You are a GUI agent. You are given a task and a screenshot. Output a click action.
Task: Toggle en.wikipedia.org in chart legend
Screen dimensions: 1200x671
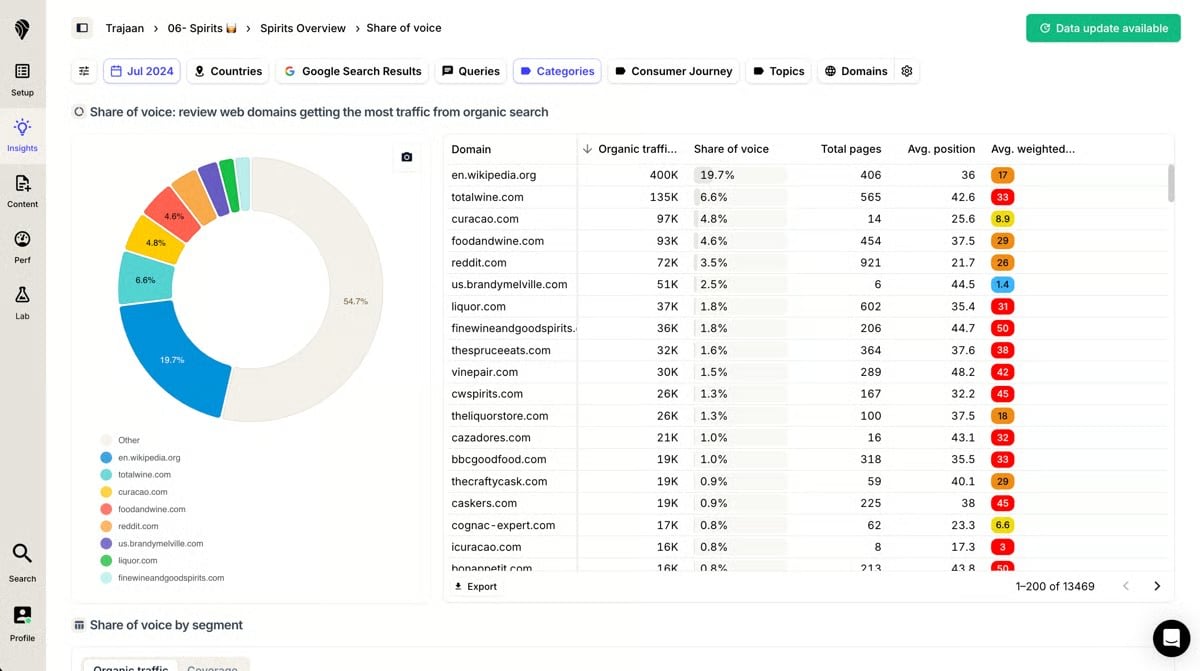[x=140, y=457]
